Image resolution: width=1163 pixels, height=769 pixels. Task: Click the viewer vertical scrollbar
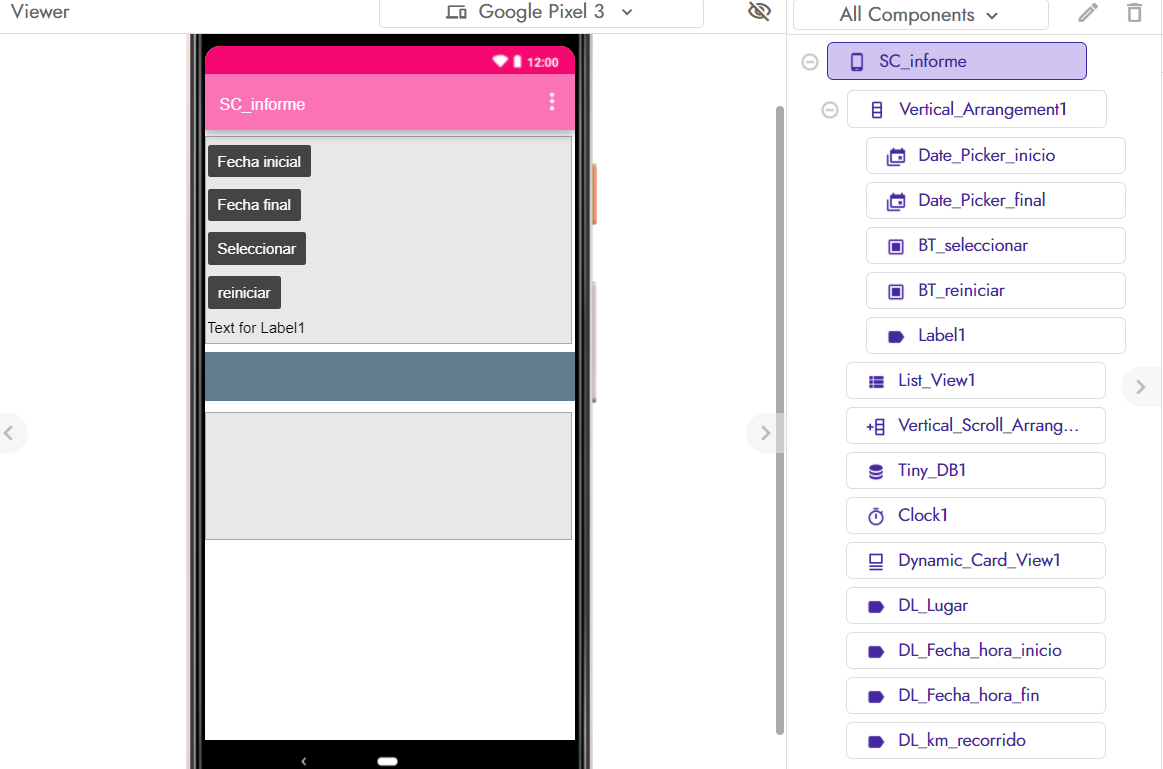coord(780,420)
